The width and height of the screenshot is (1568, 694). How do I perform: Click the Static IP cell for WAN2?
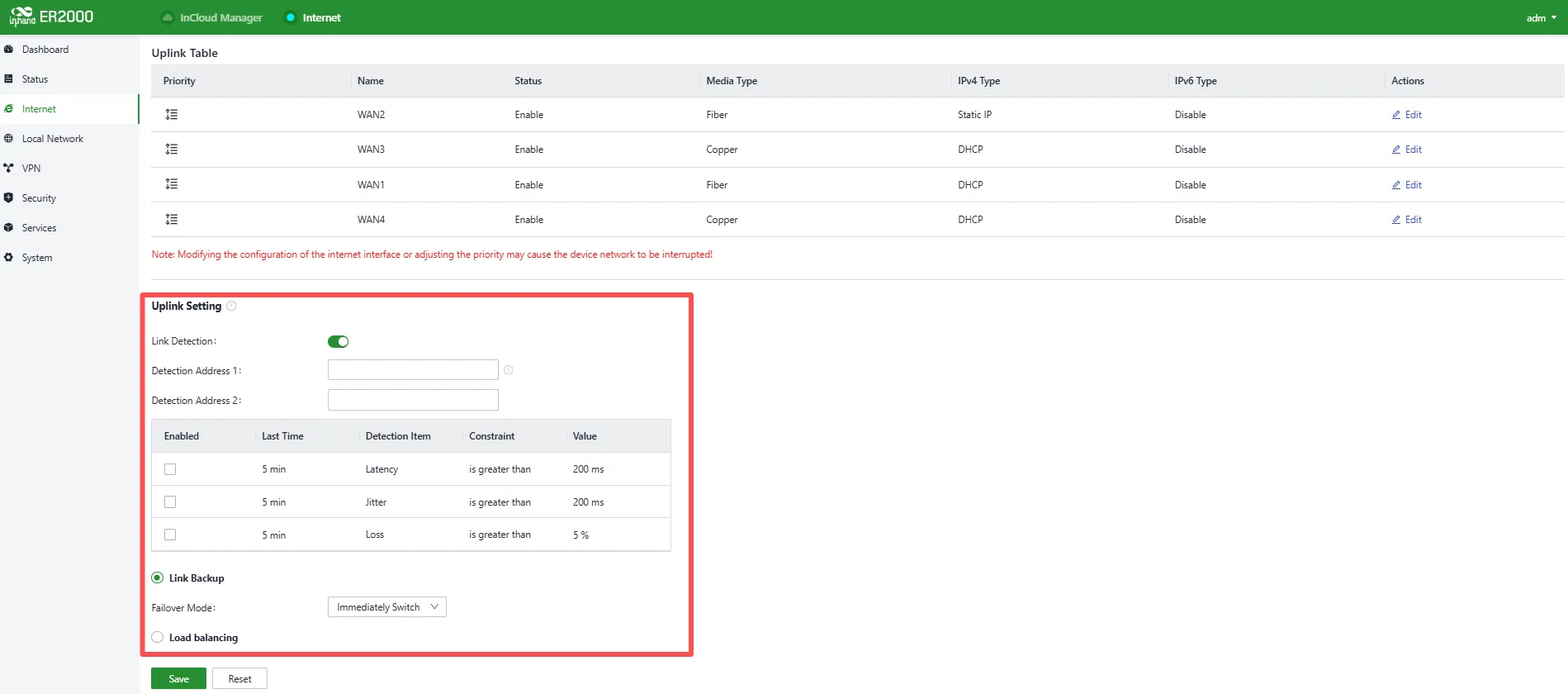pos(974,115)
